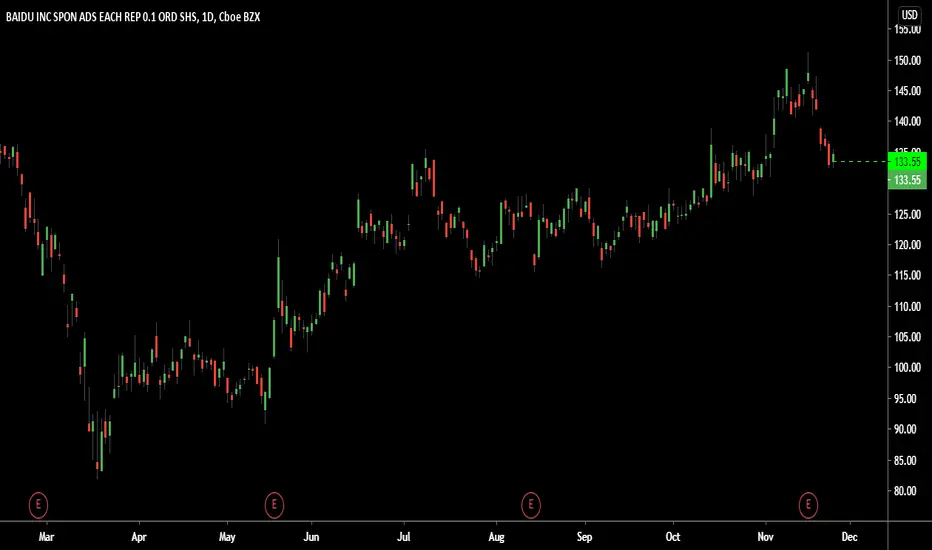This screenshot has height=550, width=932.
Task: Click the 125.00 price axis label
Action: [908, 214]
